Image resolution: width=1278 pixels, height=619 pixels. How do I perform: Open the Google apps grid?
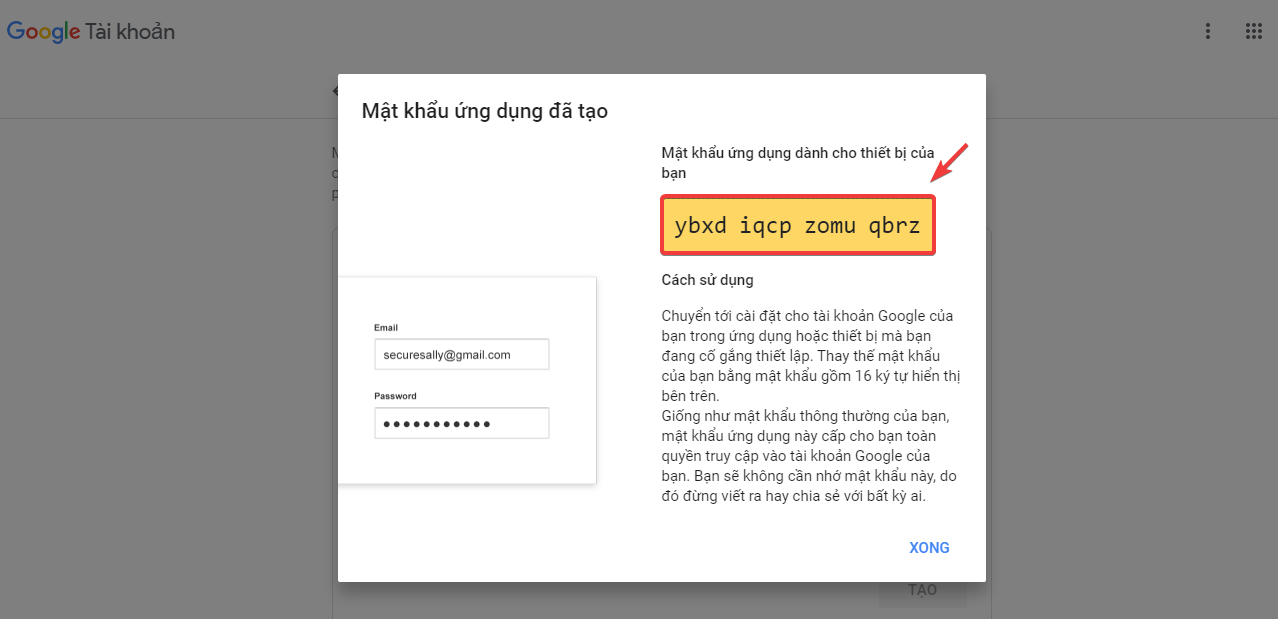point(1253,32)
